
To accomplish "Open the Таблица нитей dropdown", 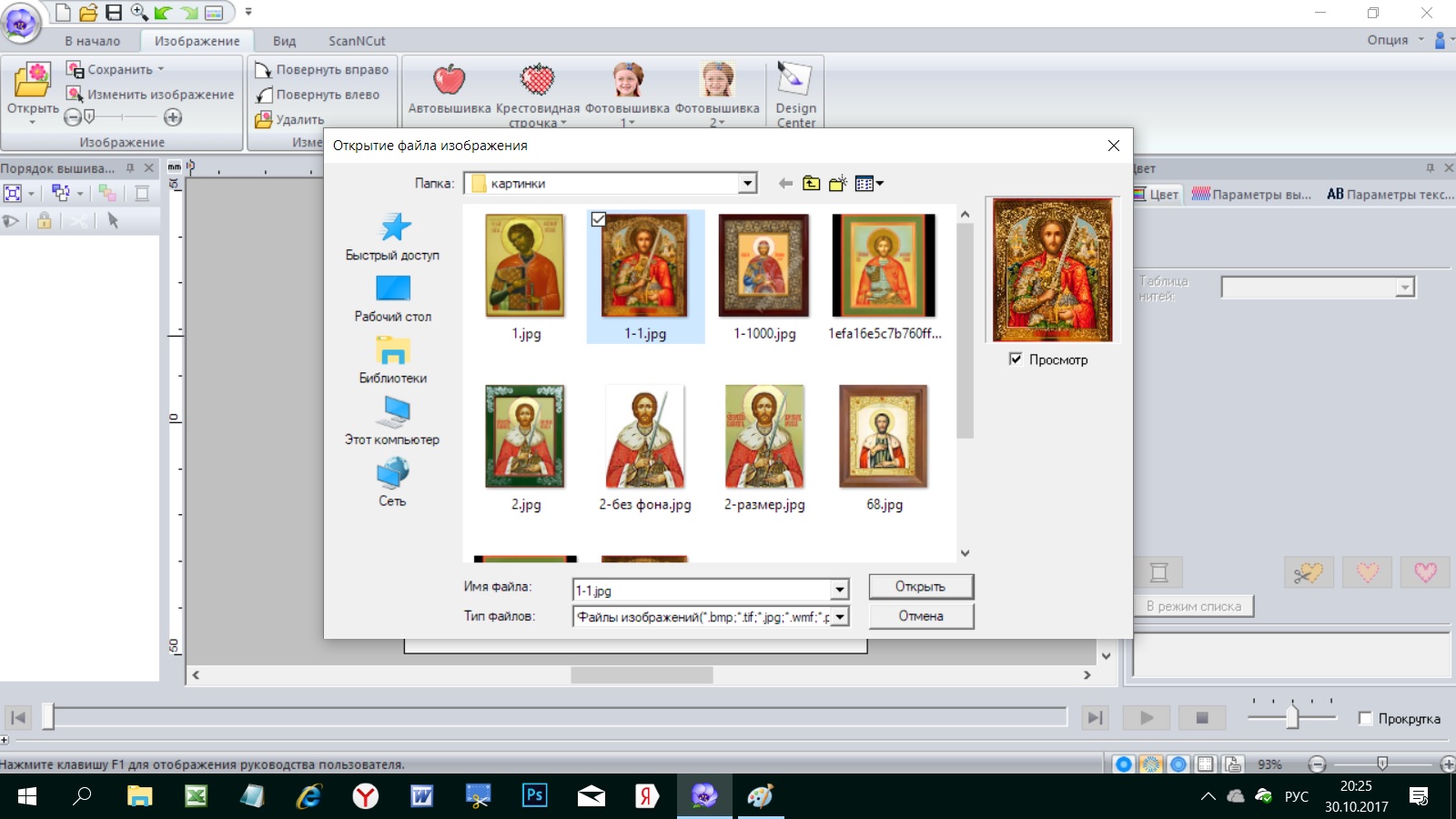I will tap(1405, 288).
